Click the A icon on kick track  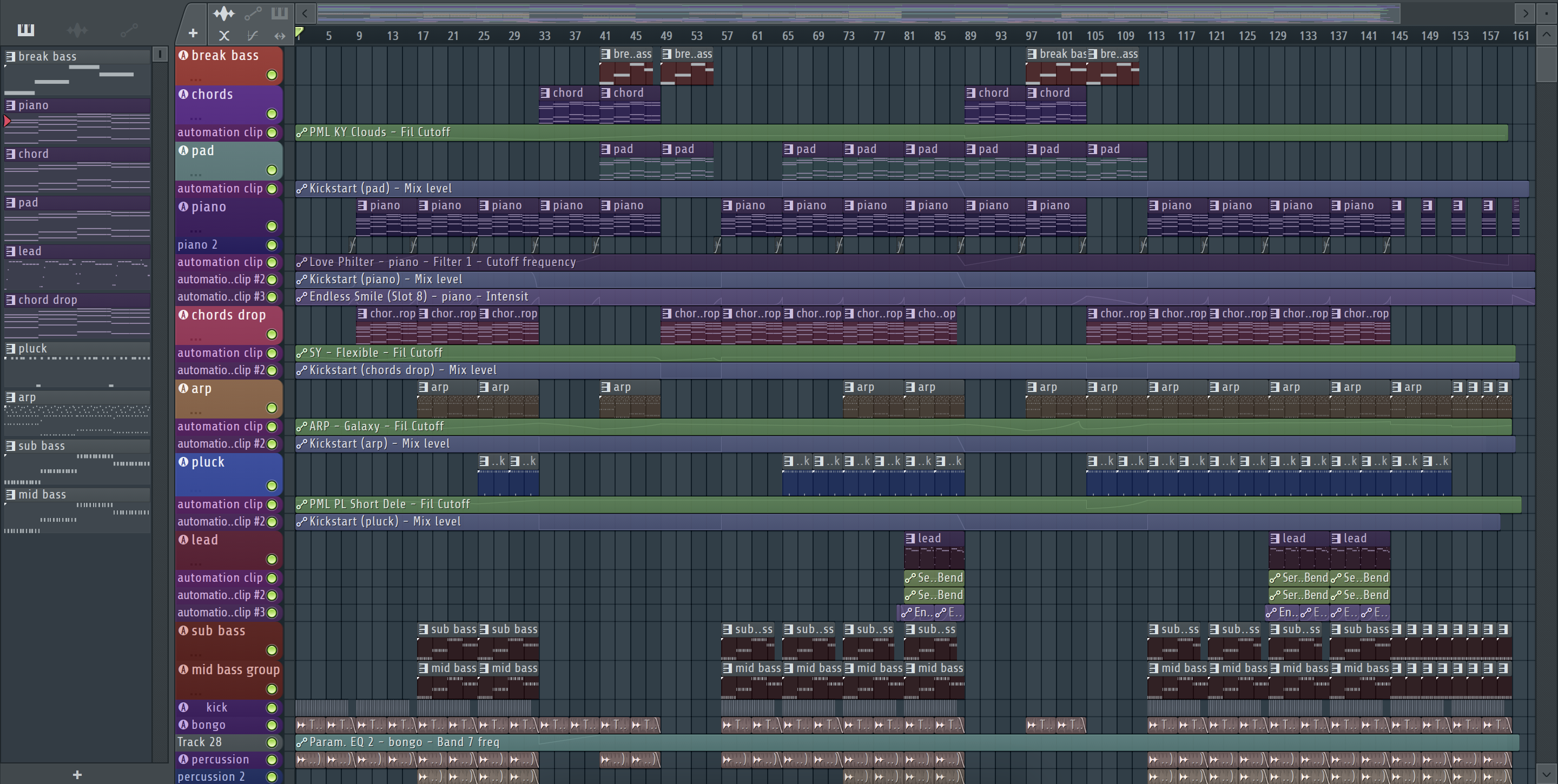pyautogui.click(x=183, y=707)
